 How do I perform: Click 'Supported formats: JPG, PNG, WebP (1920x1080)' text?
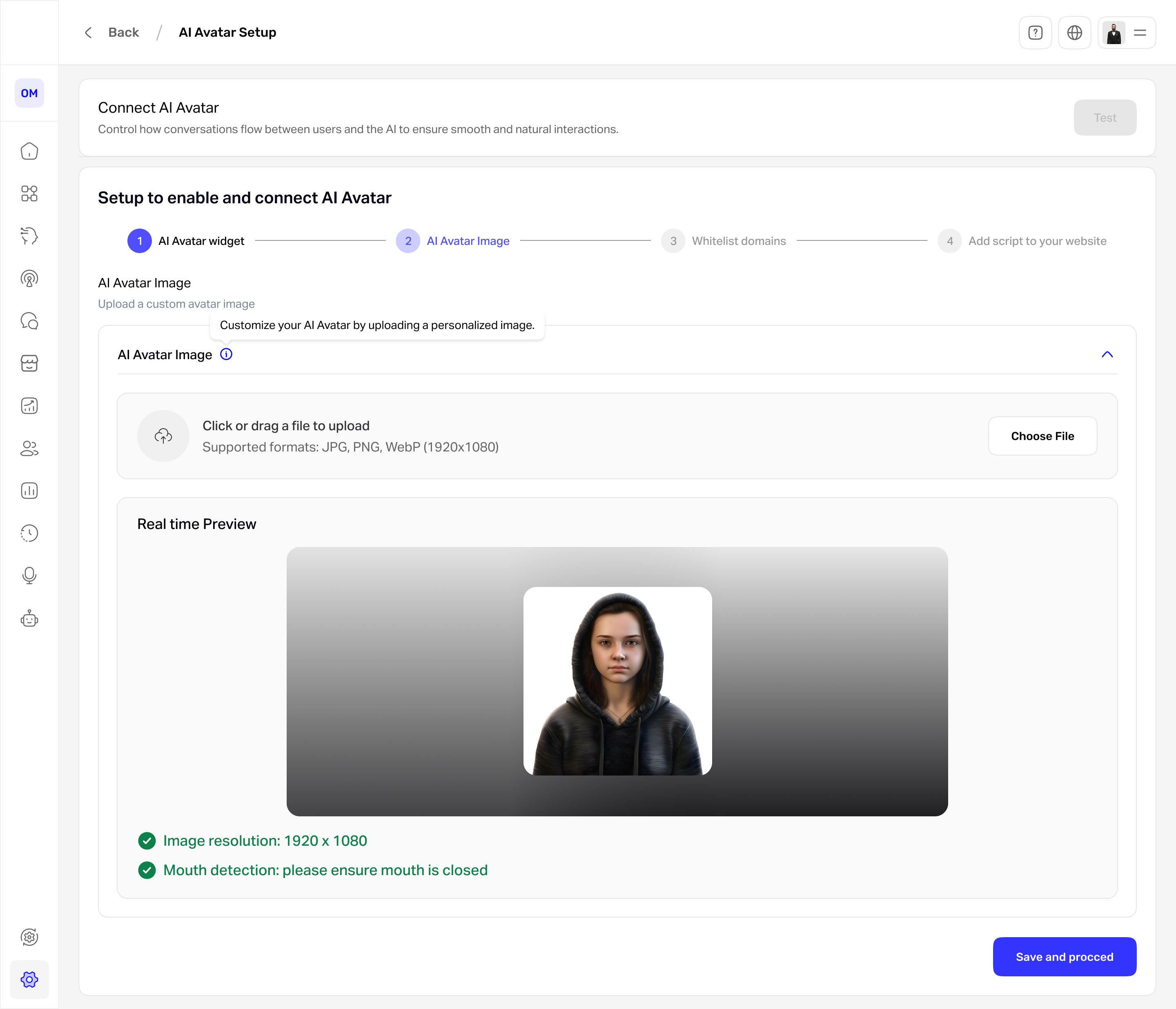click(x=350, y=447)
